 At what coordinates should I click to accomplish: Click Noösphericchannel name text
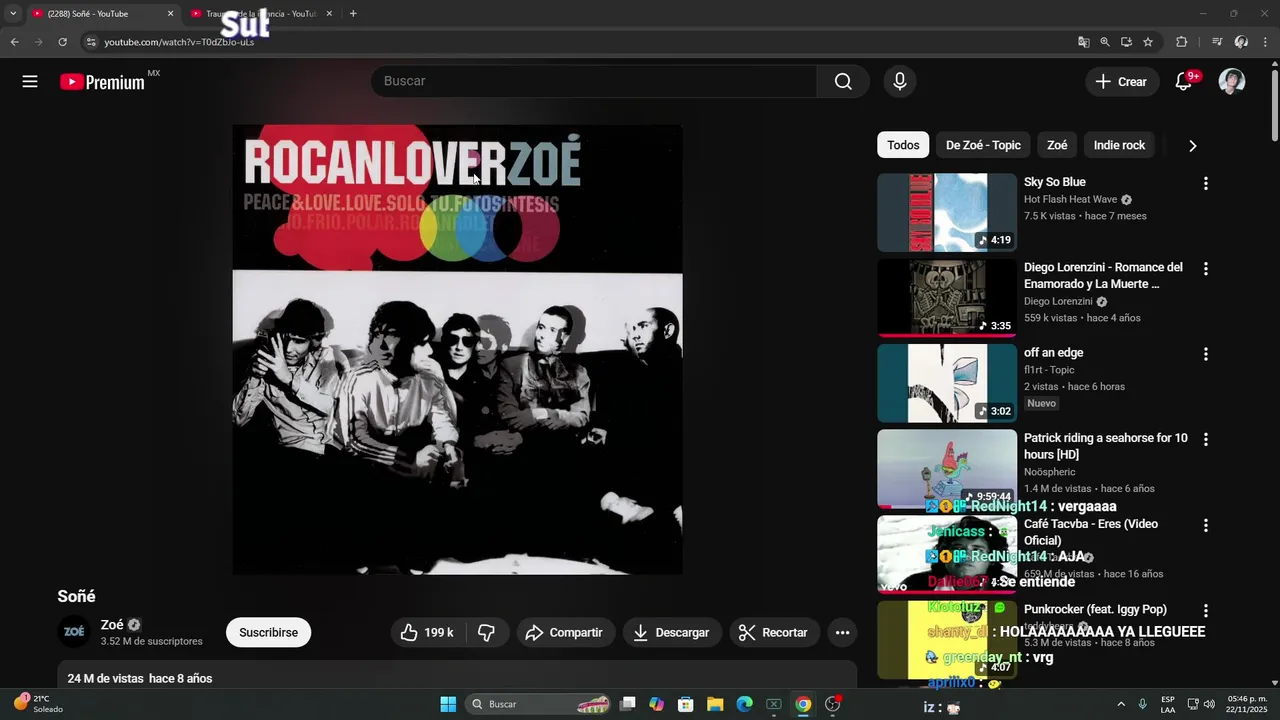pyautogui.click(x=1049, y=472)
